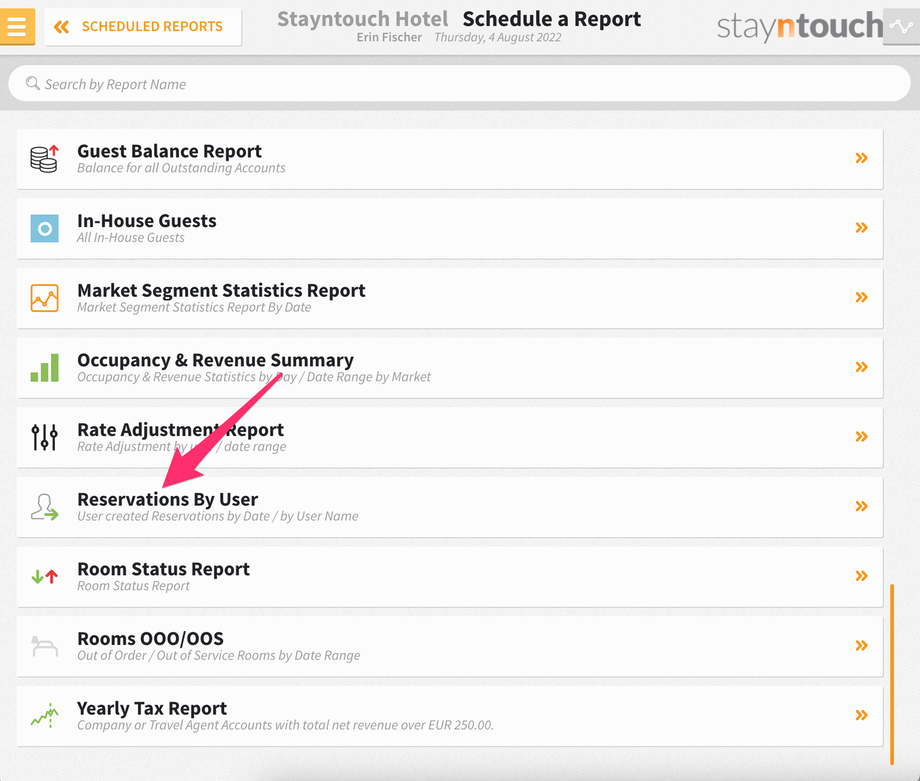Select Market Segment Statistics Report title
The image size is (920, 781).
[x=221, y=291]
